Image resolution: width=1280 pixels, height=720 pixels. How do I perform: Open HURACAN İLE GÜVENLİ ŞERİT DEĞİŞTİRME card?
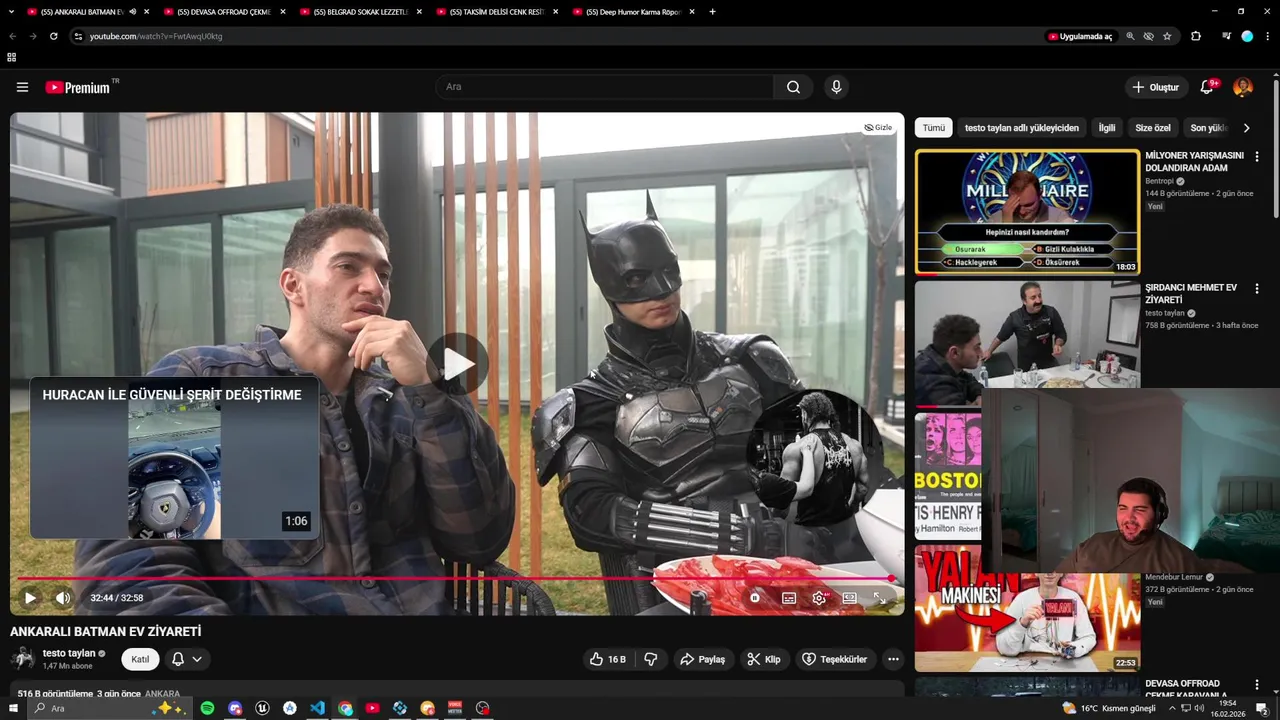pyautogui.click(x=174, y=458)
